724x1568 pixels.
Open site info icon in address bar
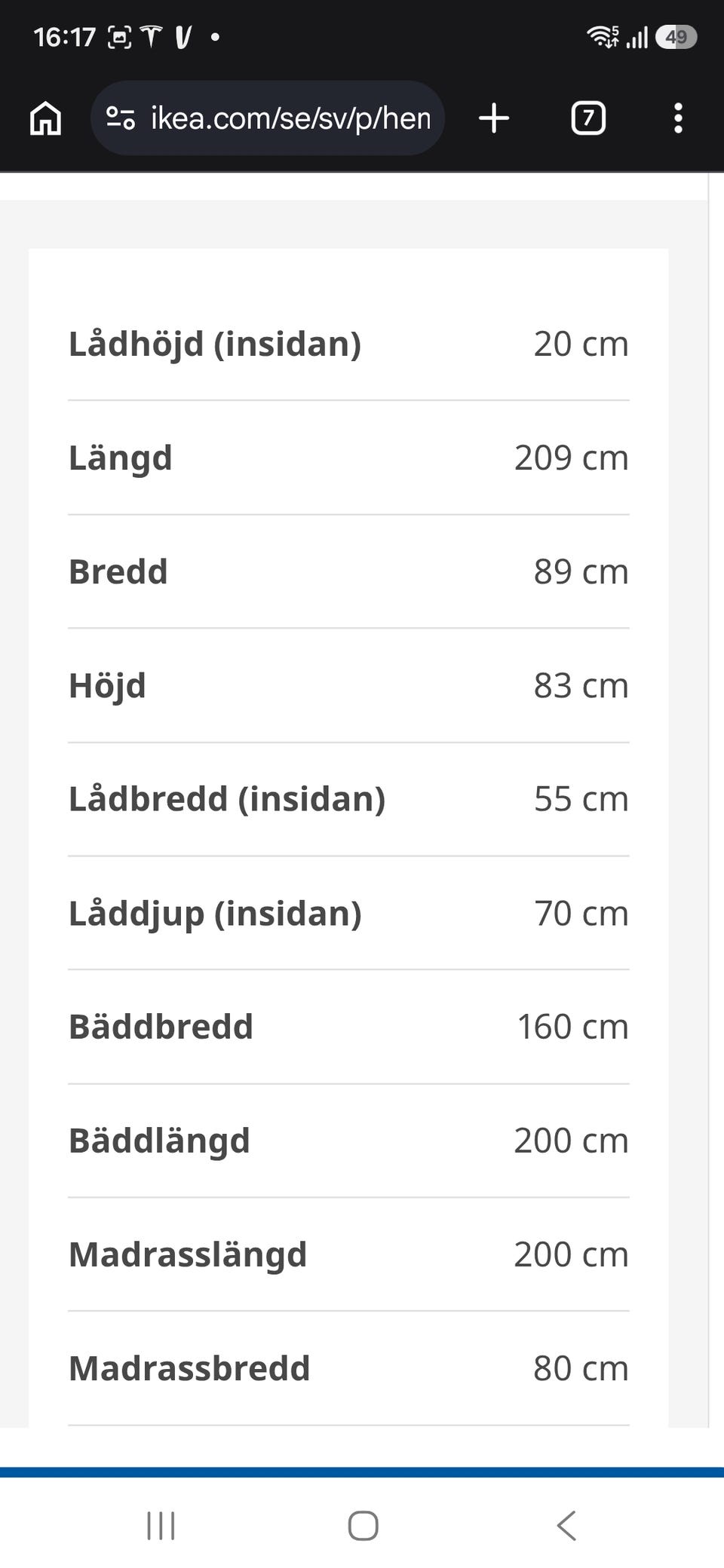(121, 118)
